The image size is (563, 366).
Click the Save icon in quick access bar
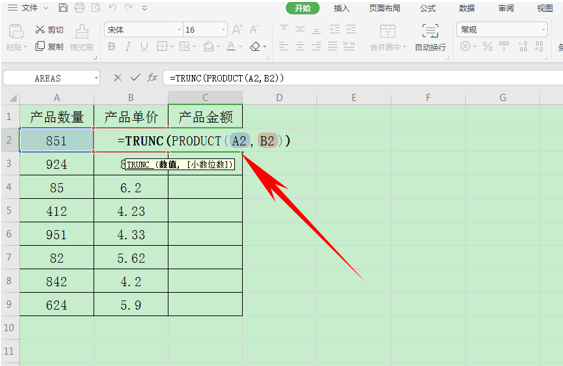pos(63,8)
